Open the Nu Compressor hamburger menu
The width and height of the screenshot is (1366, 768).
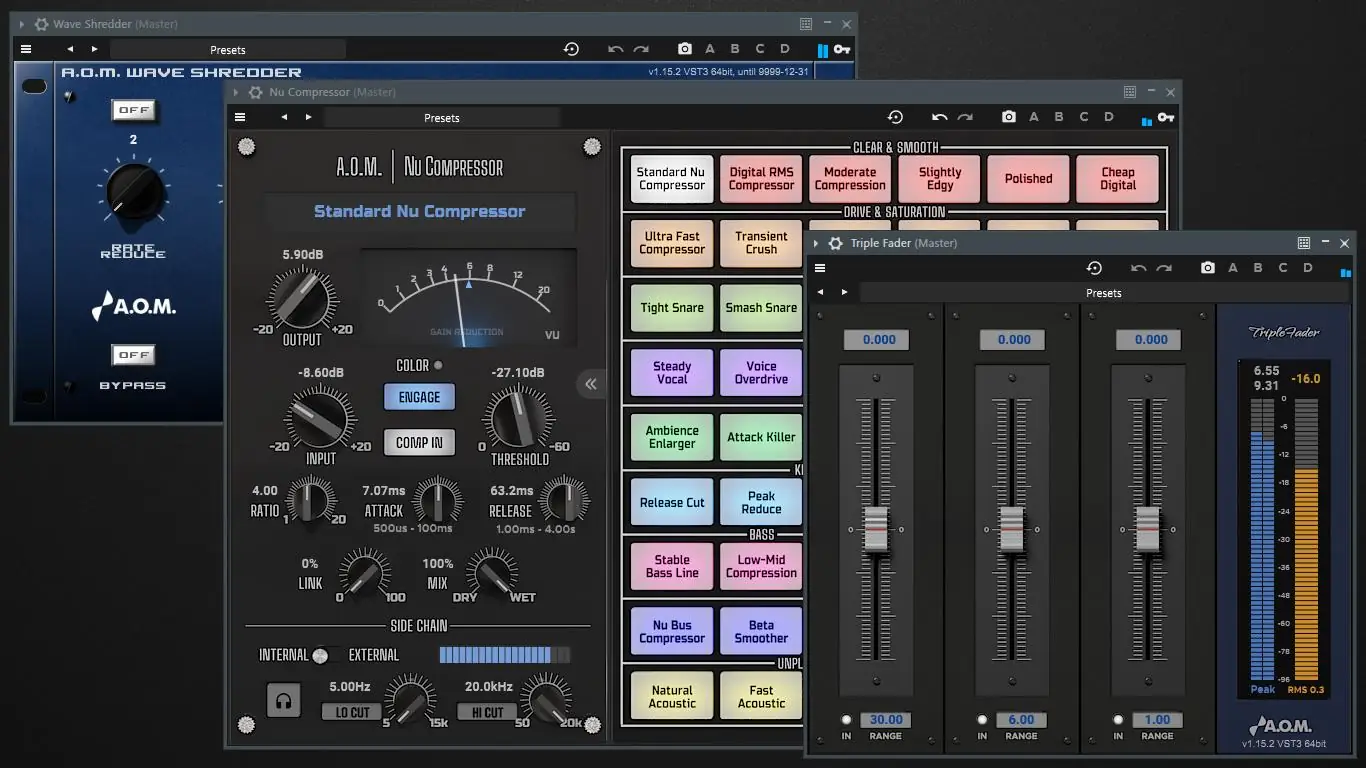coord(240,117)
